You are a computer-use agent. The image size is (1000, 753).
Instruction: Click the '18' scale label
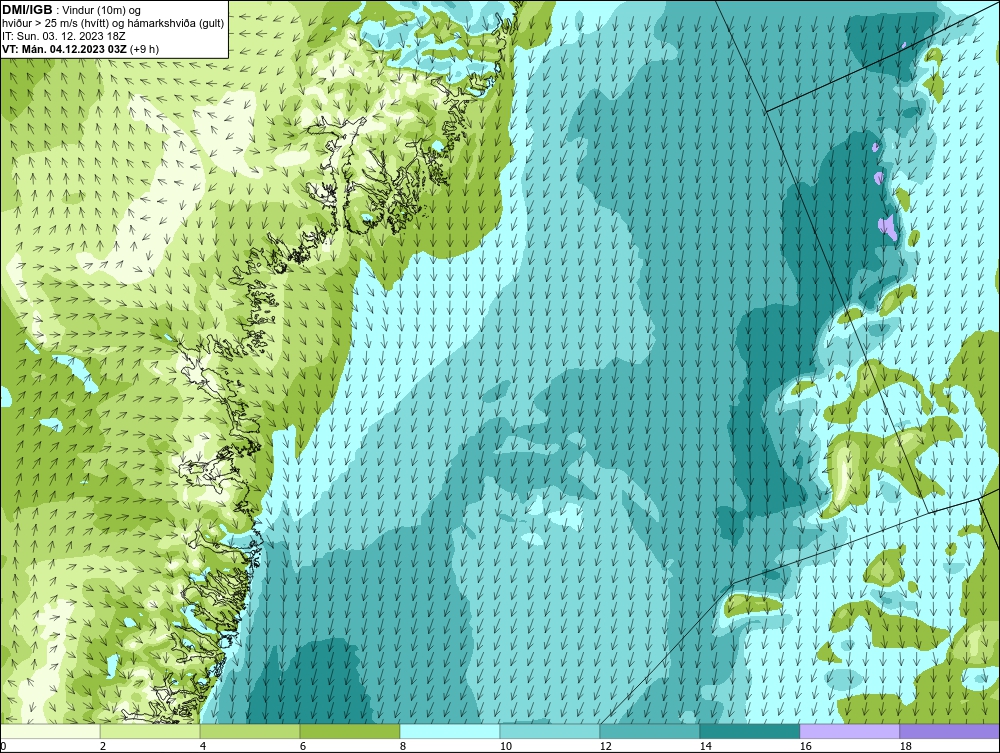pyautogui.click(x=906, y=746)
